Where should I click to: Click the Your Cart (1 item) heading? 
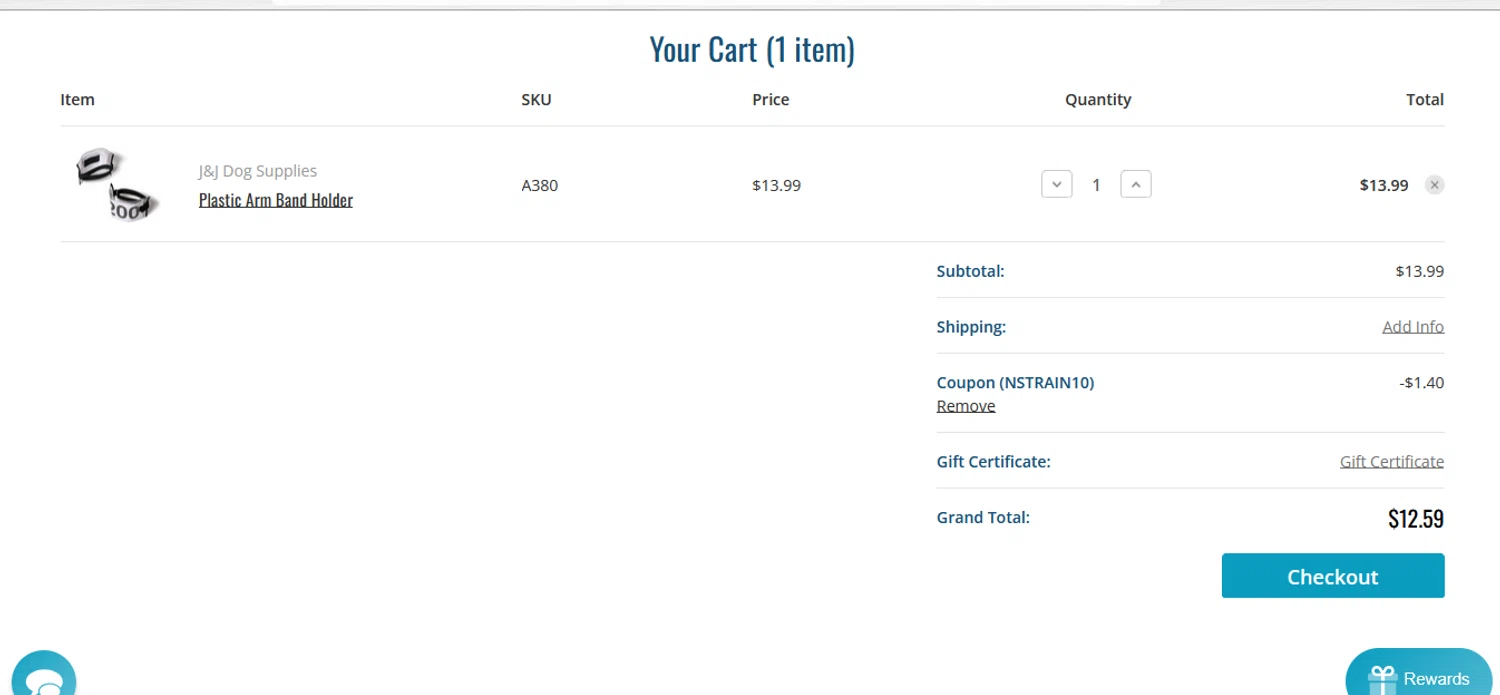click(752, 49)
